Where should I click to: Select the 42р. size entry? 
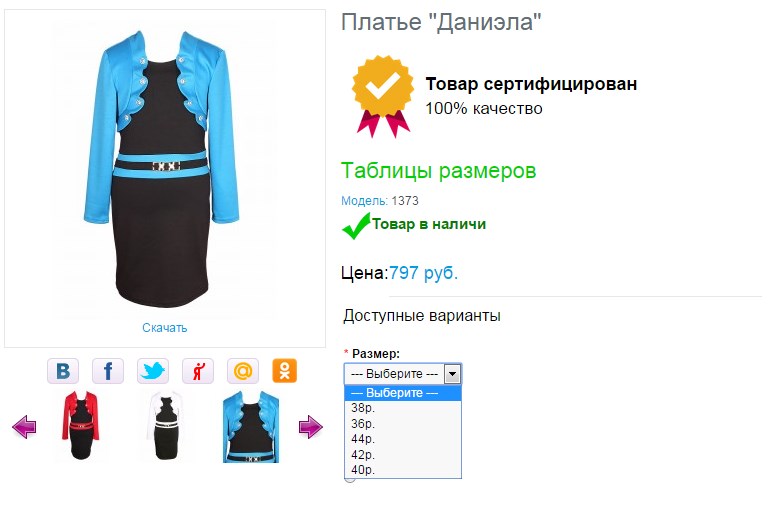click(x=402, y=454)
